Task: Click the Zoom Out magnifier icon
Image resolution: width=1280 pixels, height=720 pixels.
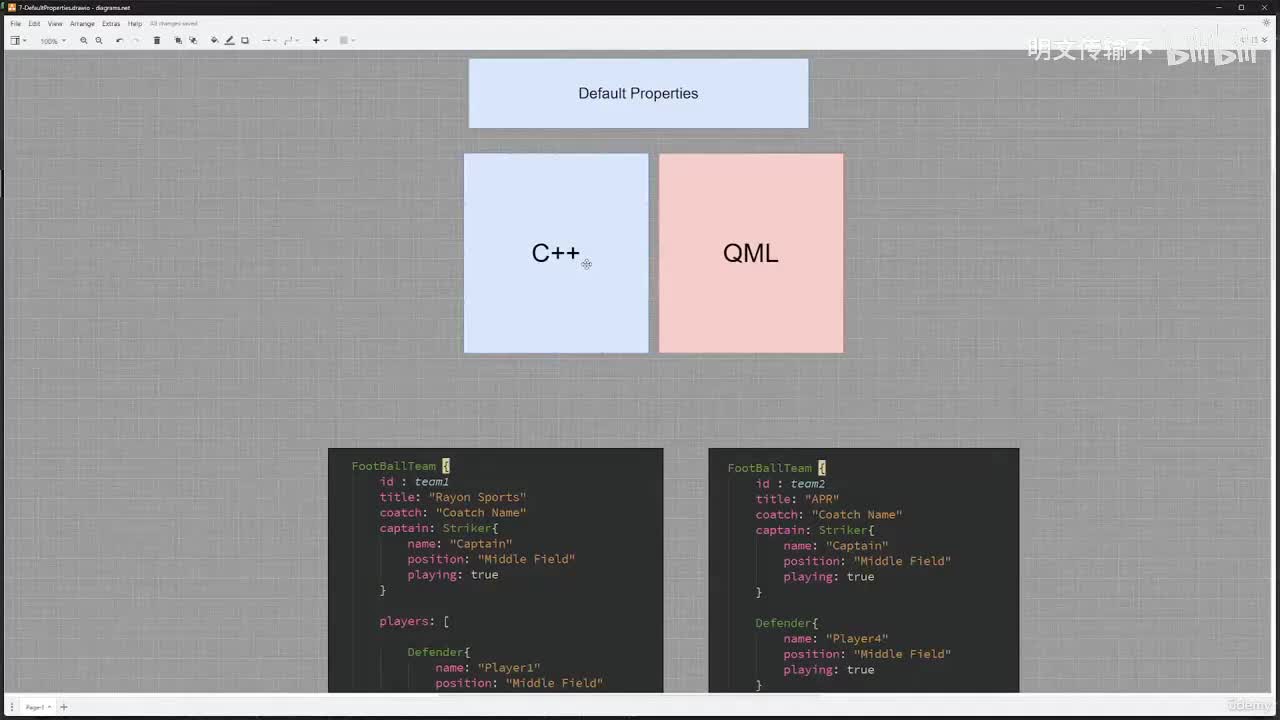Action: tap(99, 41)
